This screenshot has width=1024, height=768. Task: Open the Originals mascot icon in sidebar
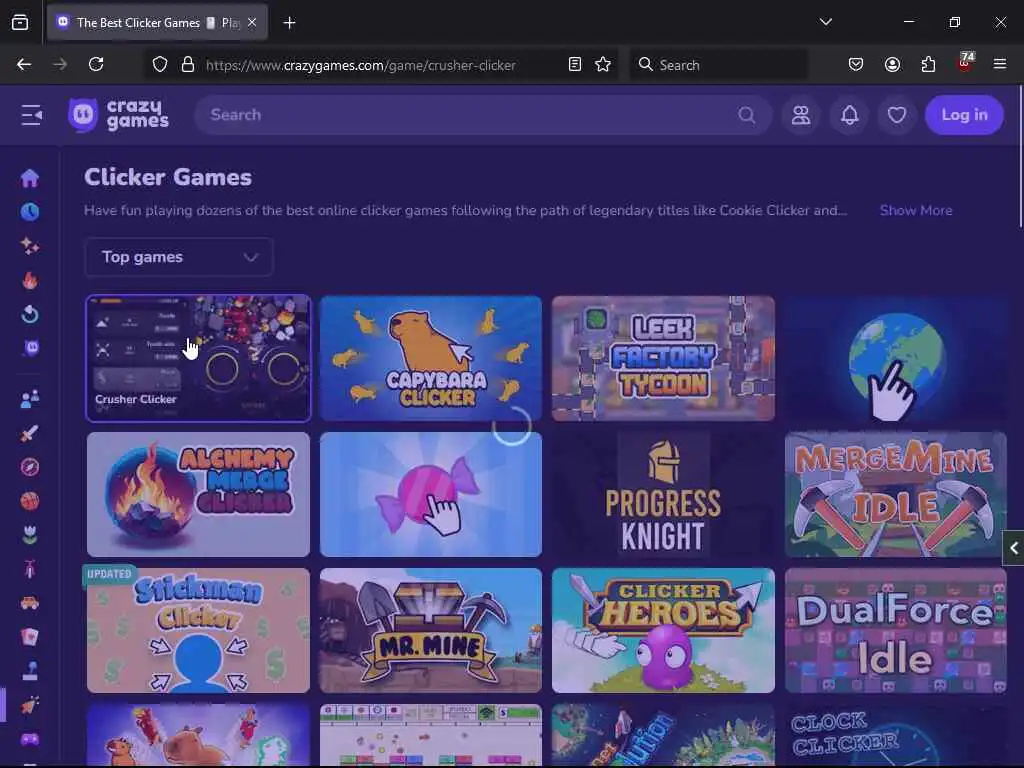click(31, 347)
